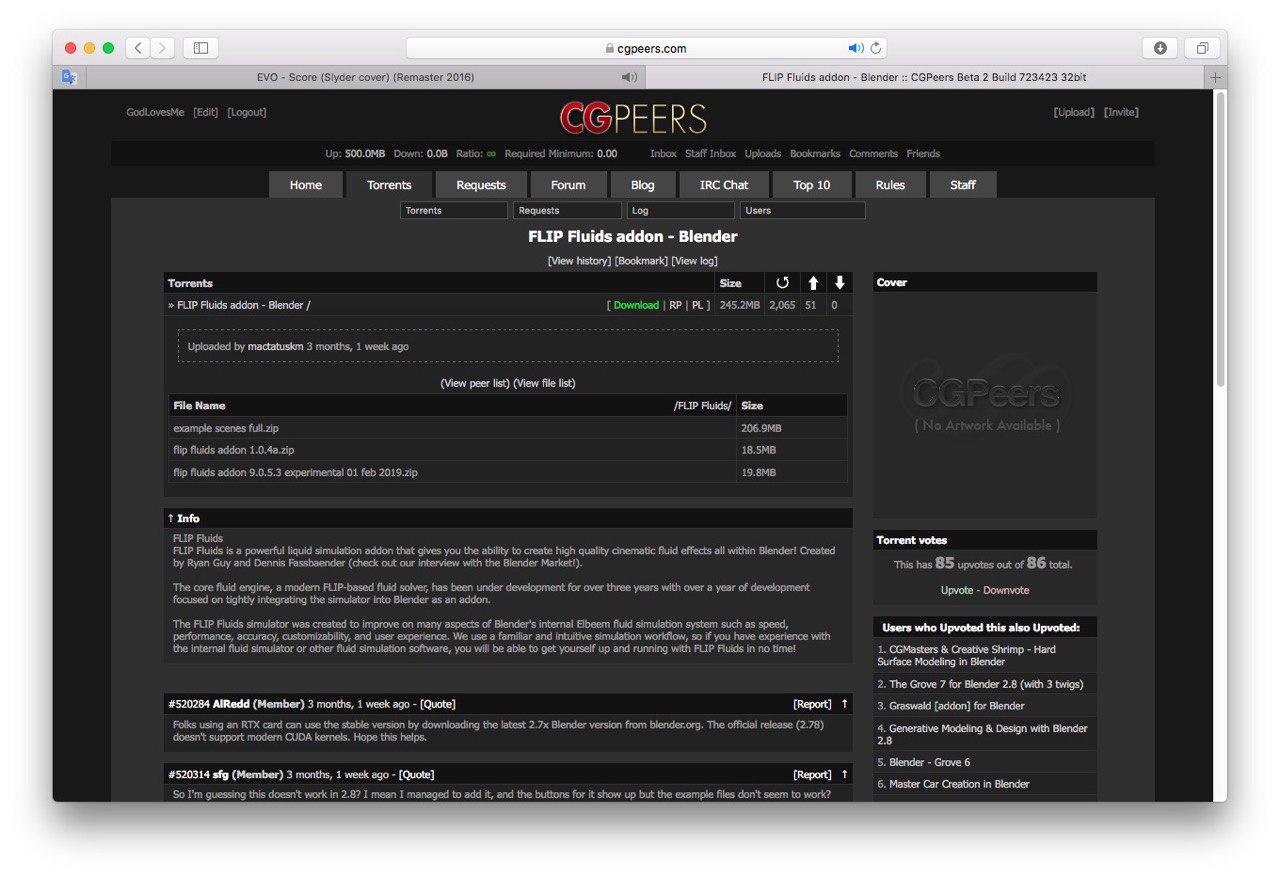Click the Upvote link
The height and width of the screenshot is (877, 1280).
click(957, 590)
